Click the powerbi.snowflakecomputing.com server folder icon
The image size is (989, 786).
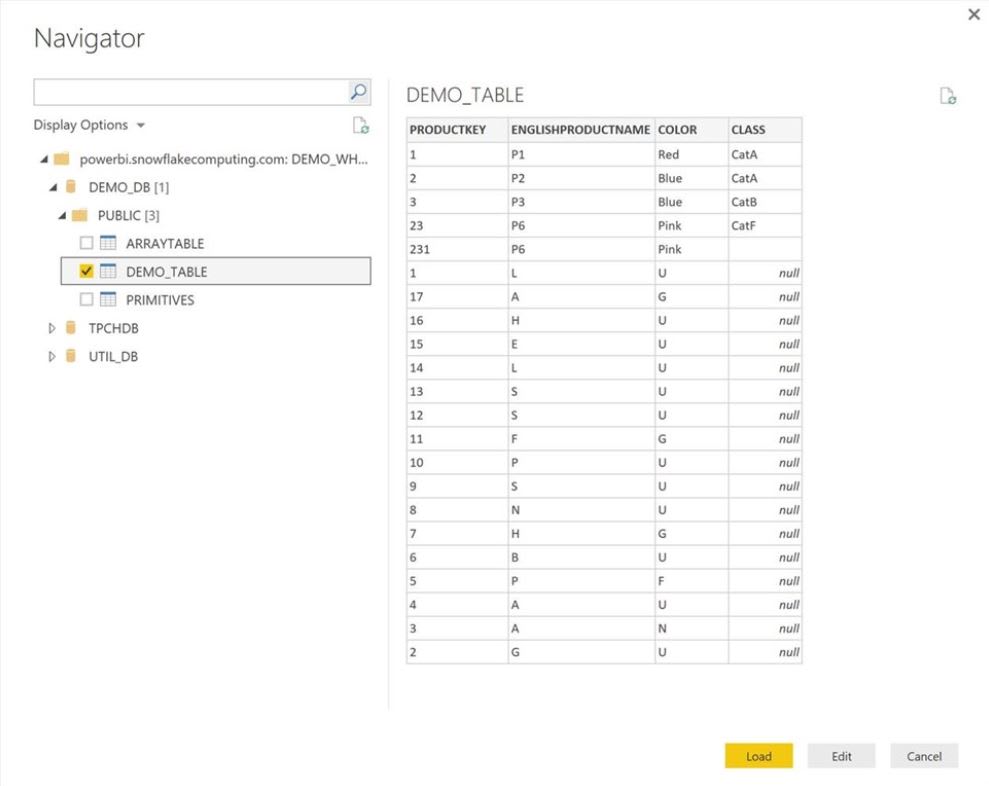(x=62, y=159)
